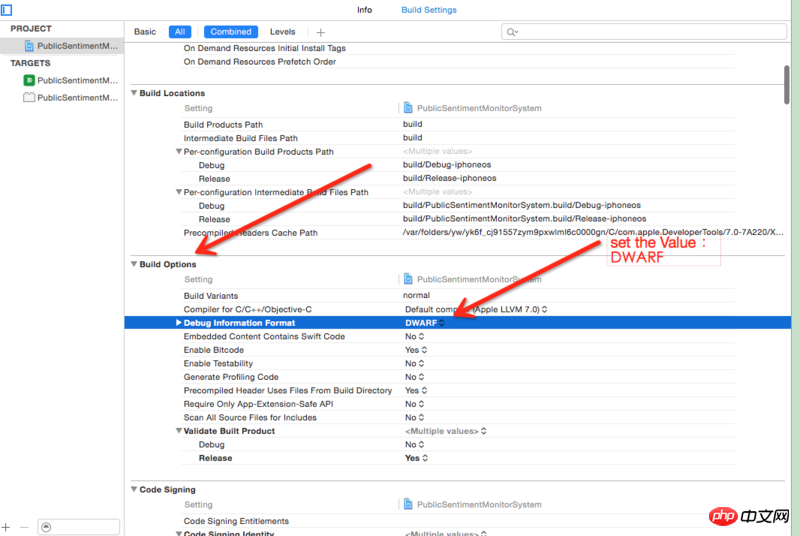
Task: Change Require Only App-Extension-Safe API value
Action: click(414, 404)
